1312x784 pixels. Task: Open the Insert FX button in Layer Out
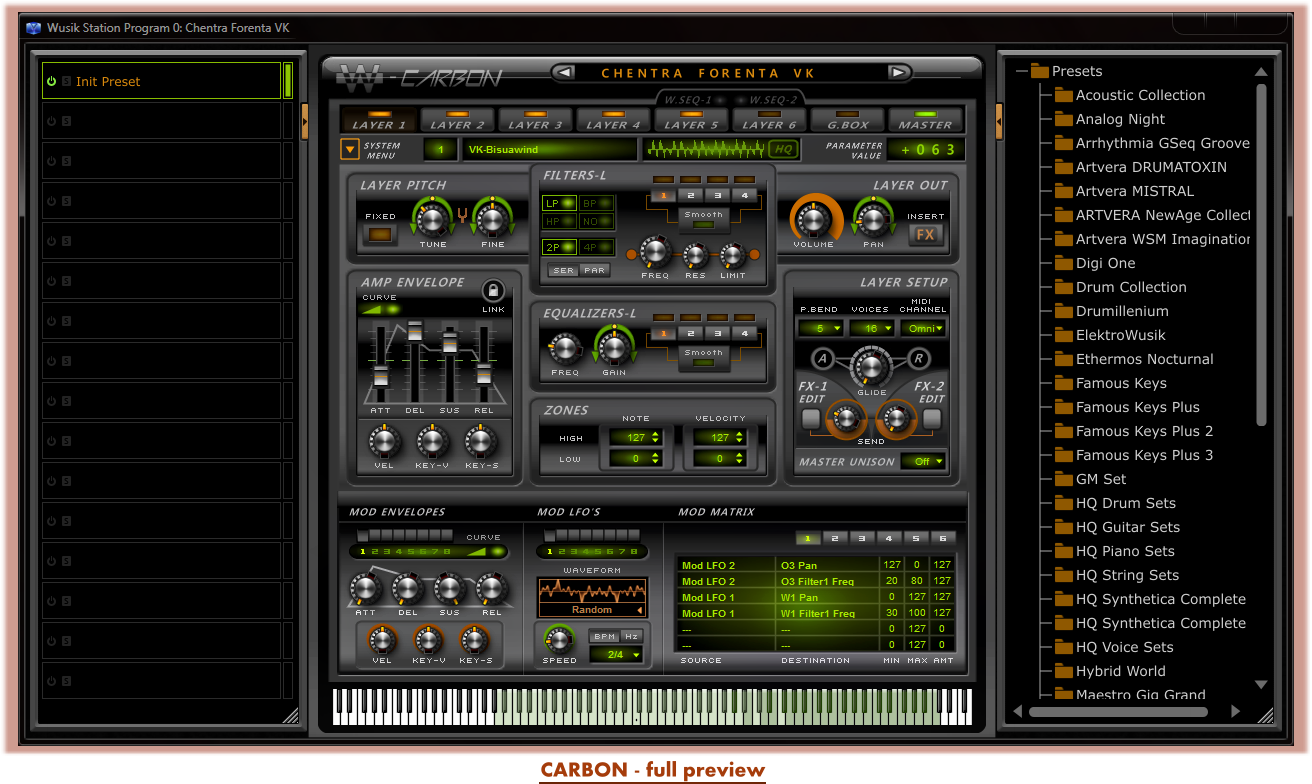[x=925, y=235]
